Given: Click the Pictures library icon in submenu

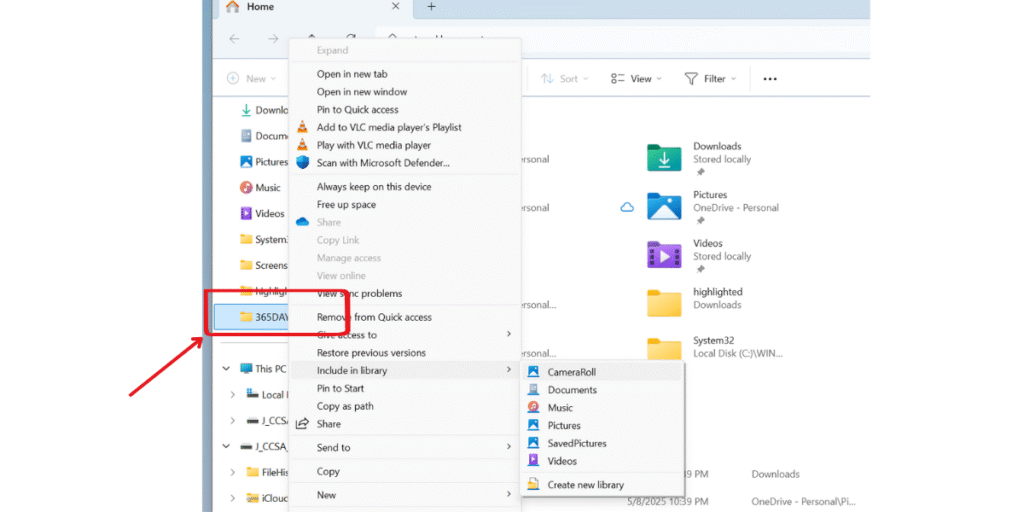Looking at the screenshot, I should [x=534, y=425].
